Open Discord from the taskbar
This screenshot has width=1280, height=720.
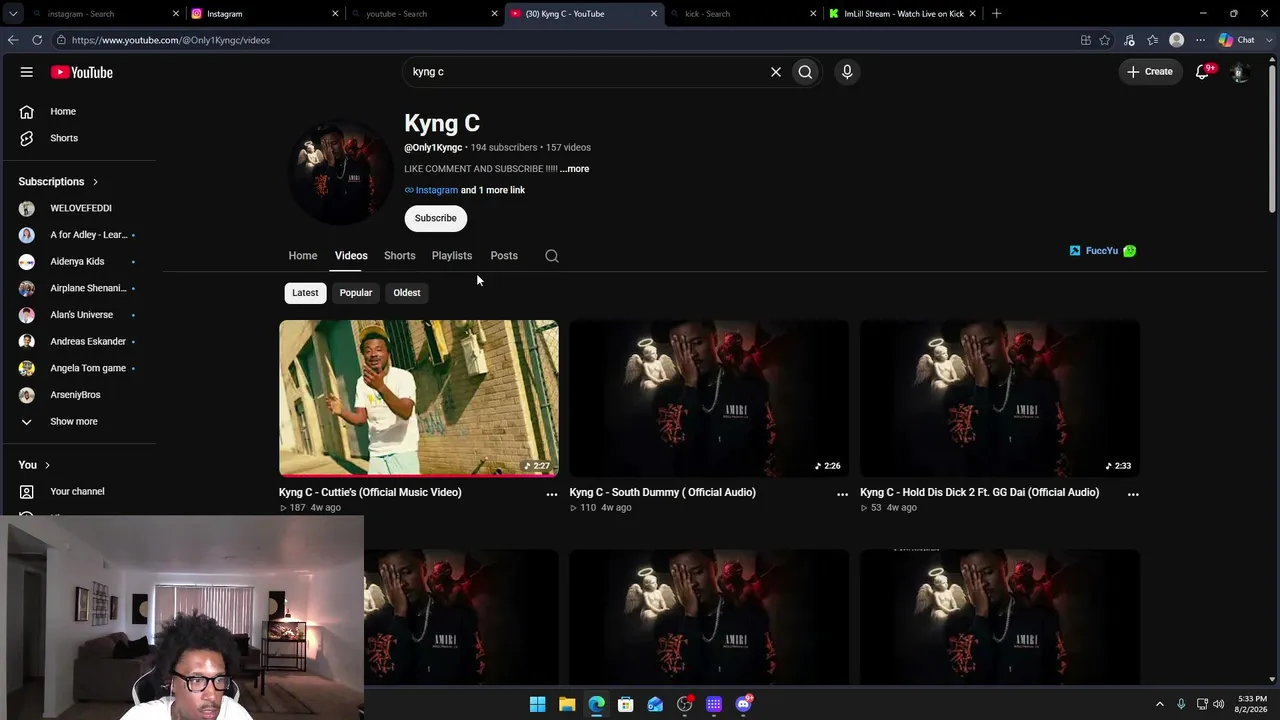coord(743,704)
